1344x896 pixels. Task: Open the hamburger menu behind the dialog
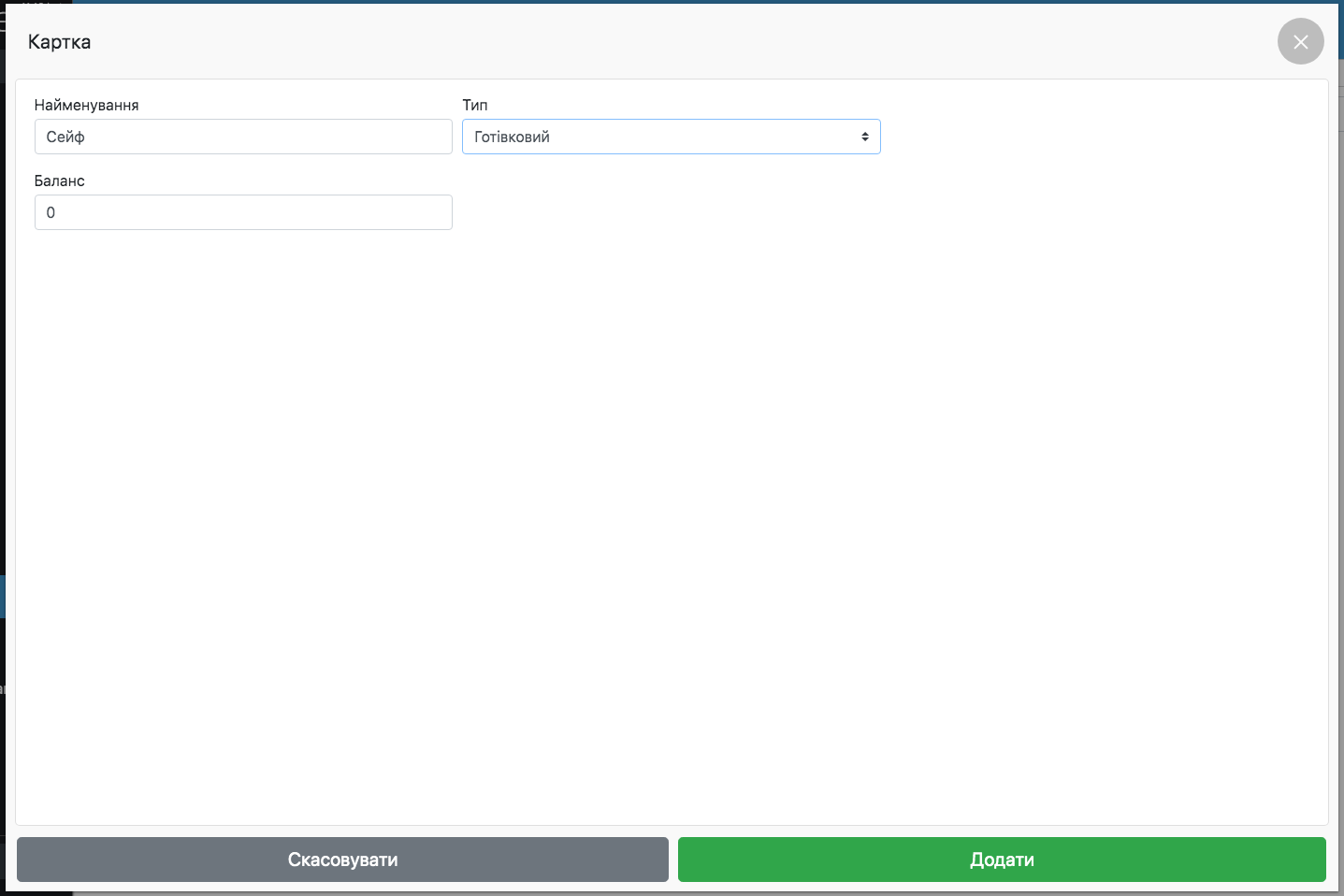[x=3, y=21]
